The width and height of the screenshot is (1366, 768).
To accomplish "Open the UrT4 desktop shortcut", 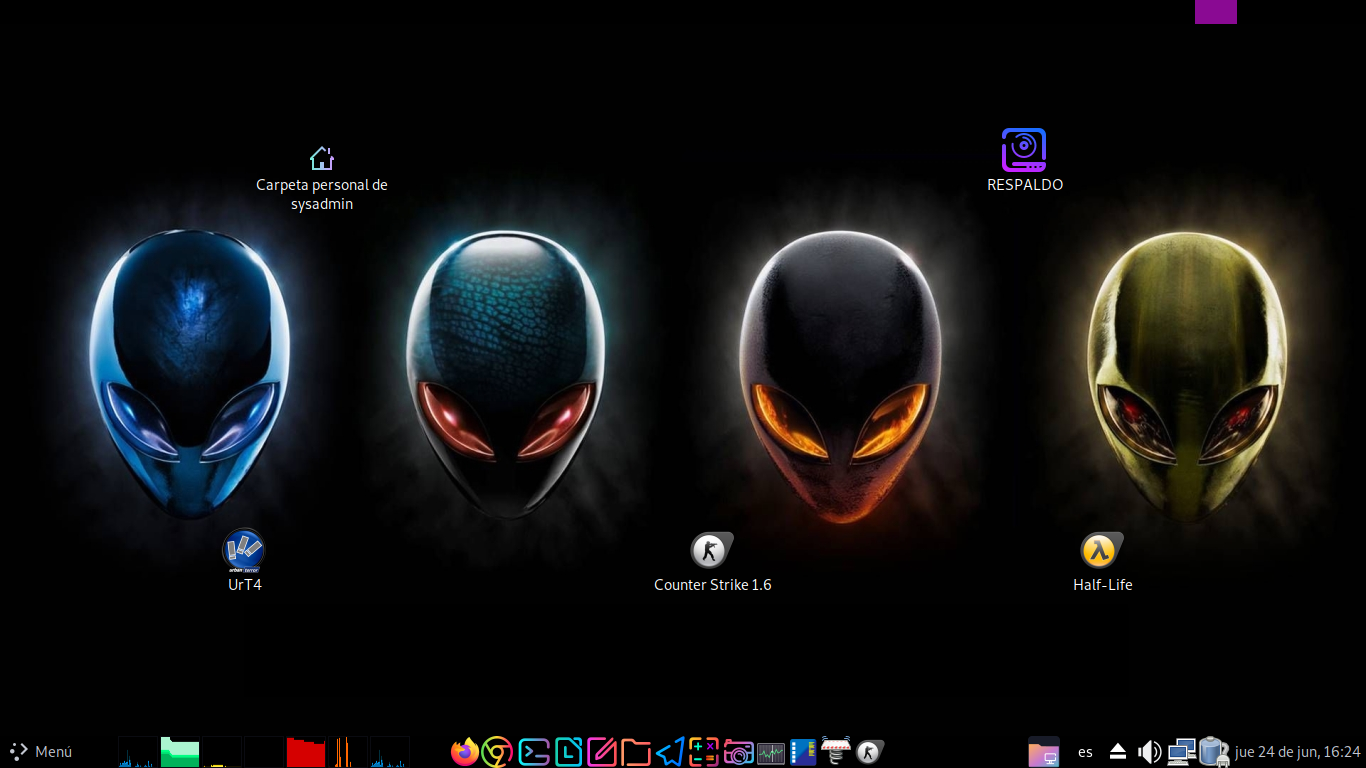I will (244, 550).
